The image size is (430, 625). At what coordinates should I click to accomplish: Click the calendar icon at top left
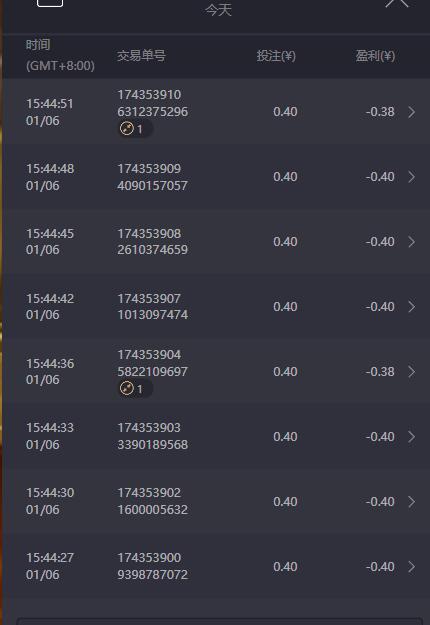[50, 3]
